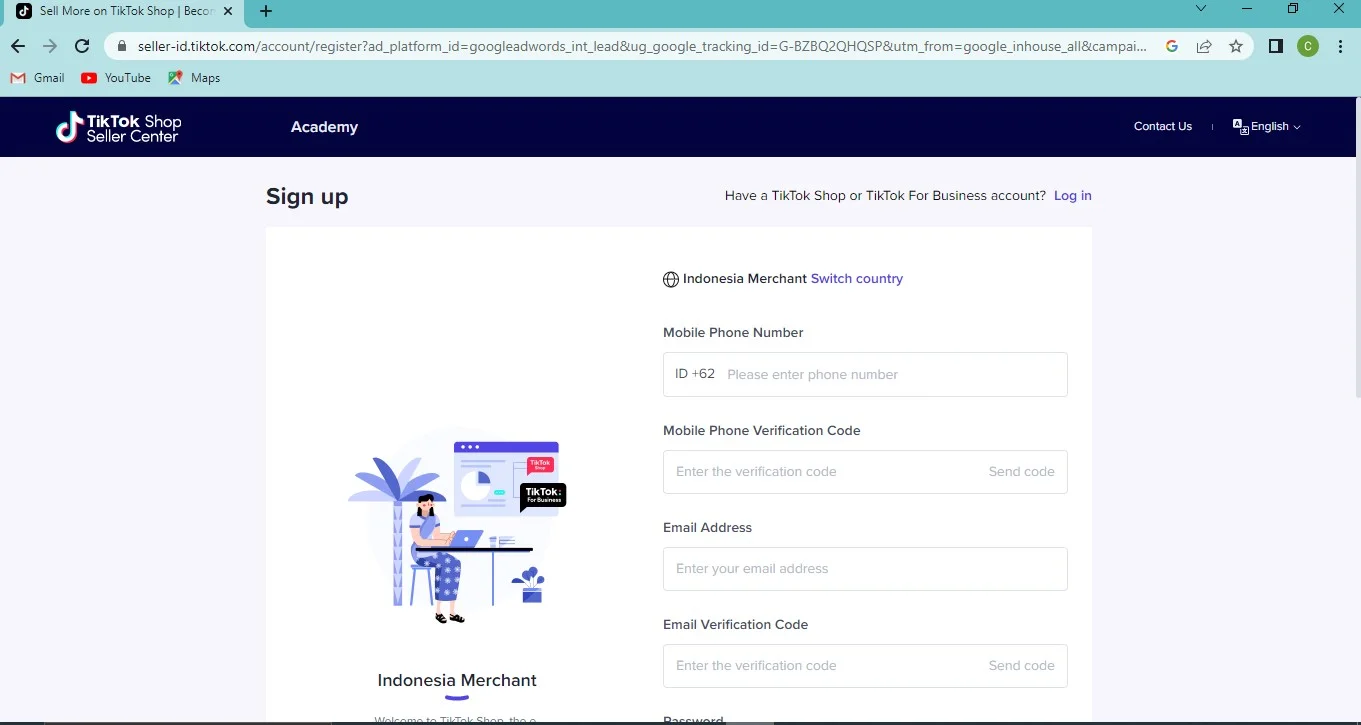This screenshot has height=725, width=1361.
Task: Click Send code for email verification
Action: click(1022, 666)
